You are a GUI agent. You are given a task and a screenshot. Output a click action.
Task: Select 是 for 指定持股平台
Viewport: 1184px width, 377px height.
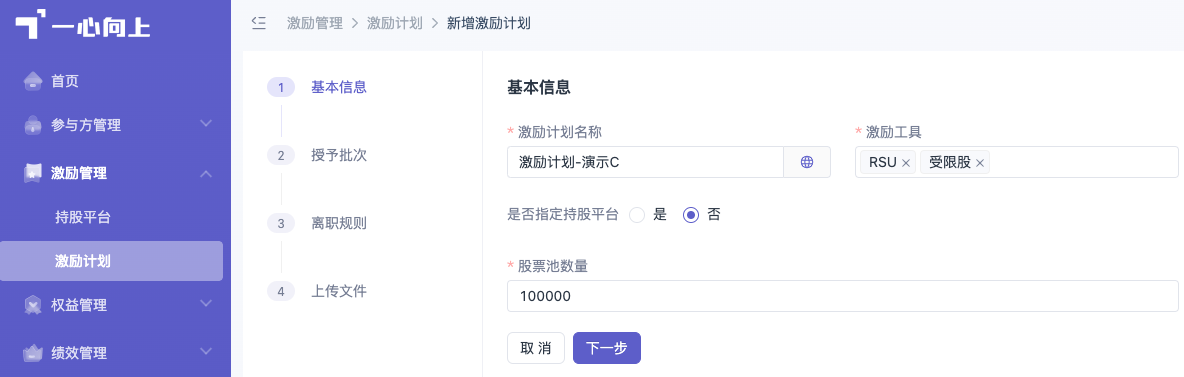point(637,215)
